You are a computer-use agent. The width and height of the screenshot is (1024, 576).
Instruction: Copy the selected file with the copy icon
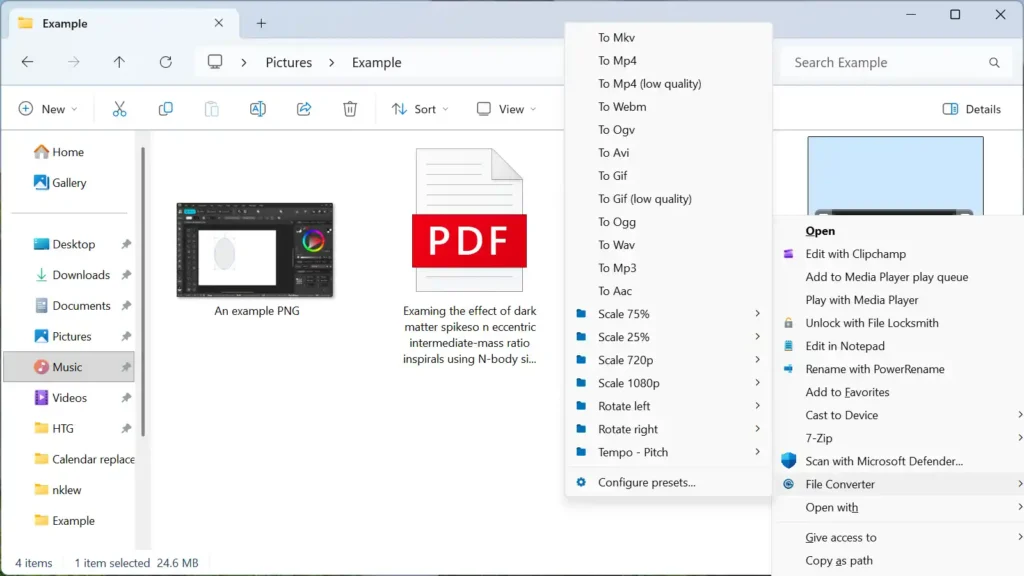coord(165,108)
